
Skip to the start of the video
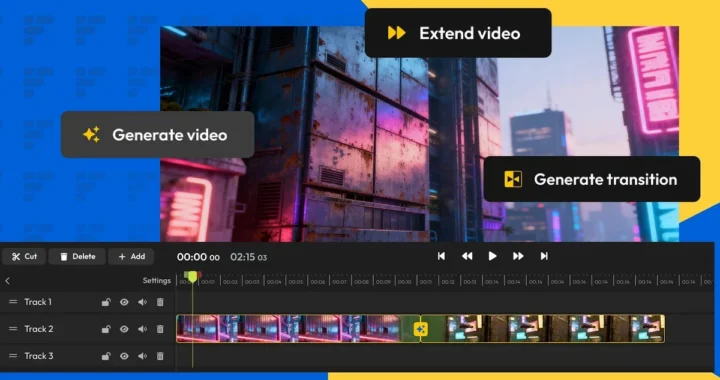click(x=441, y=256)
